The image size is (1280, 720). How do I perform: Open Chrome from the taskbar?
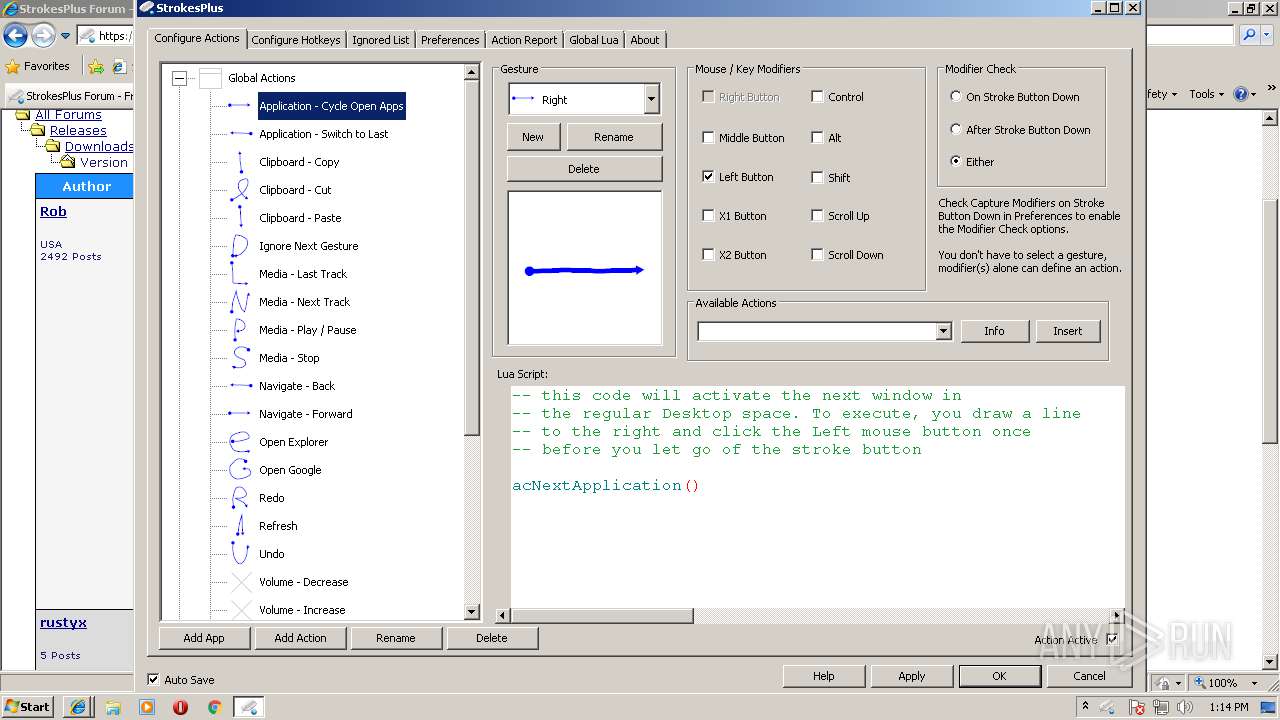214,707
